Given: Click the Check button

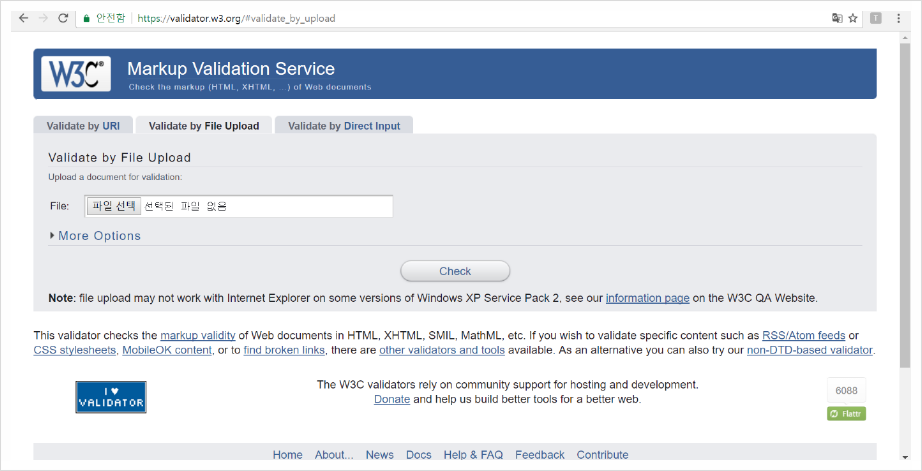Looking at the screenshot, I should pyautogui.click(x=455, y=271).
